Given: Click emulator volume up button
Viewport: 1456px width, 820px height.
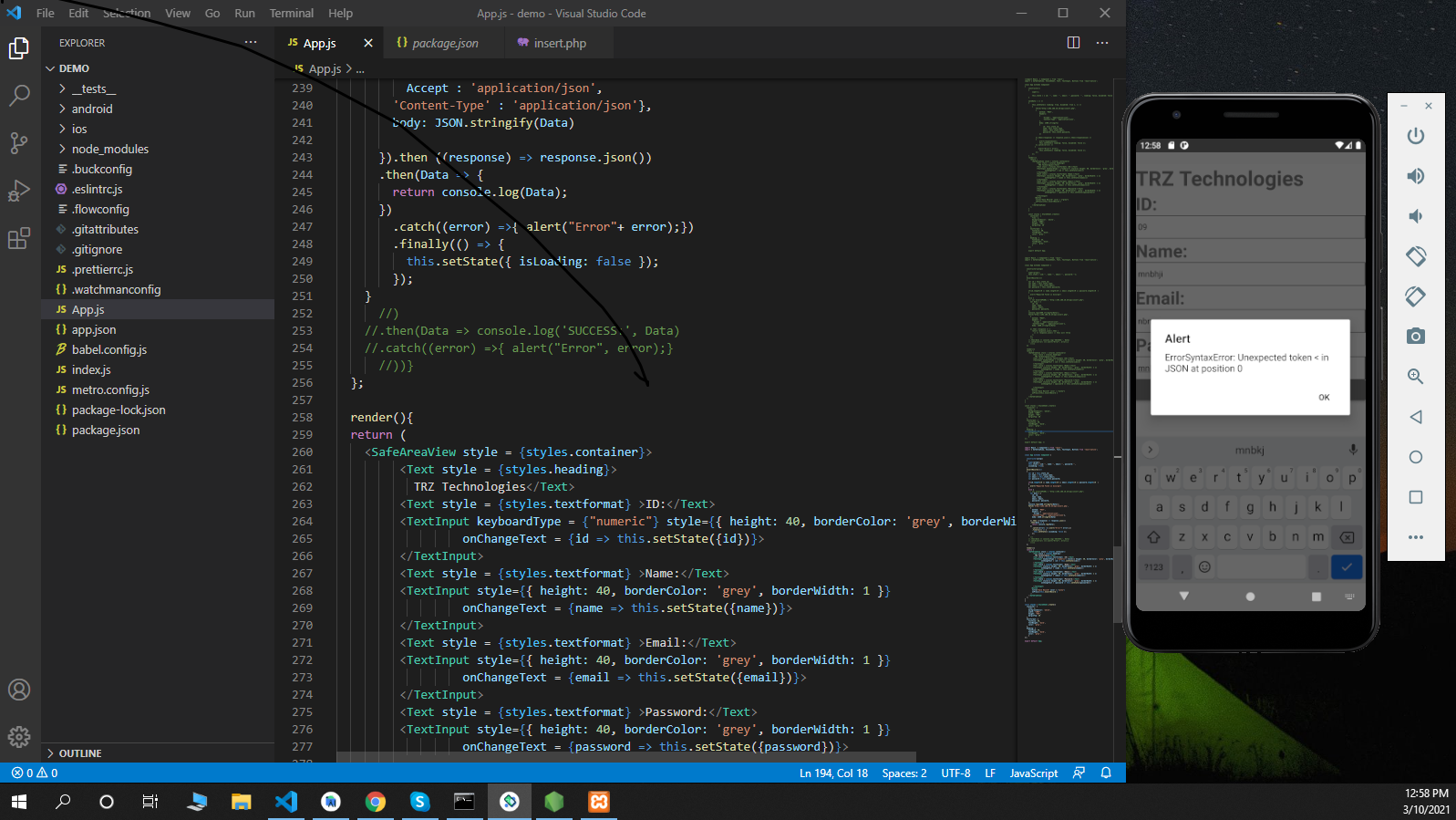Looking at the screenshot, I should [x=1416, y=176].
